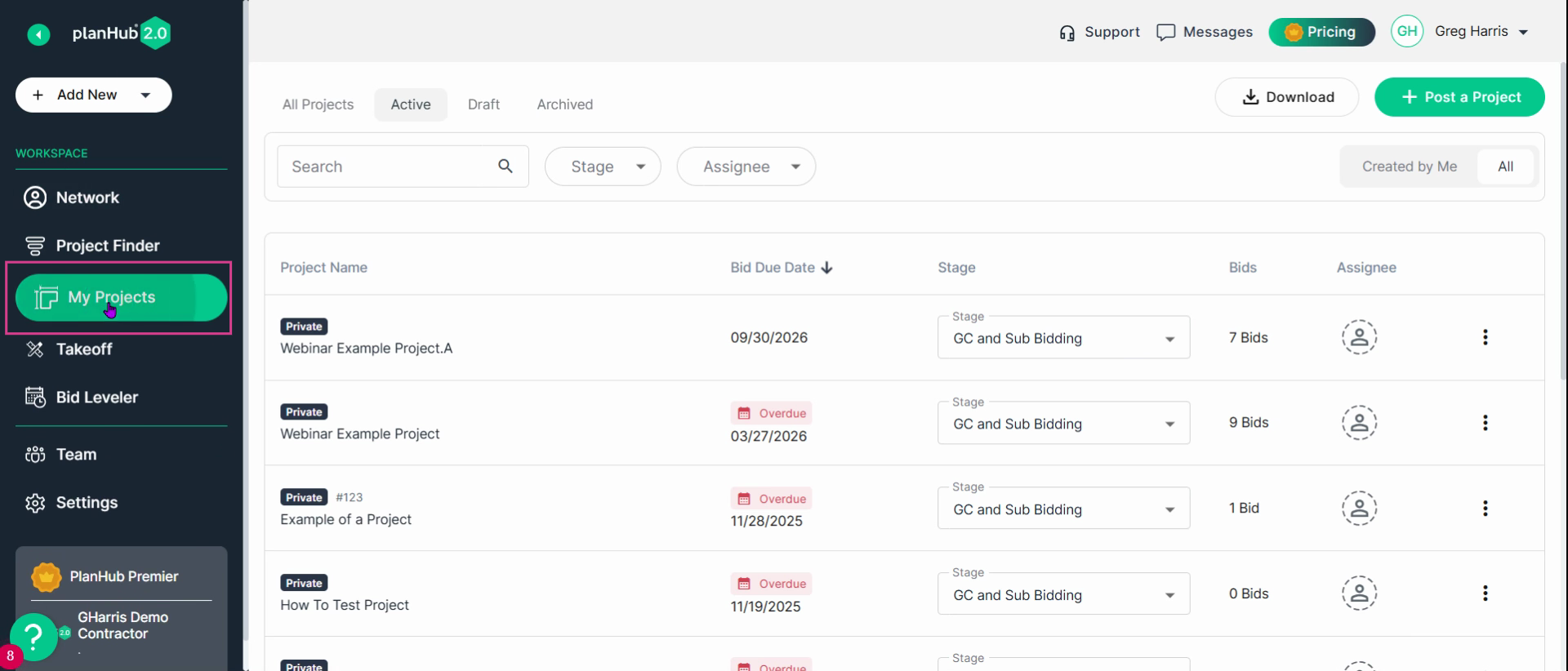This screenshot has height=671, width=1568.
Task: Open the Pricing page button
Action: point(1321,32)
